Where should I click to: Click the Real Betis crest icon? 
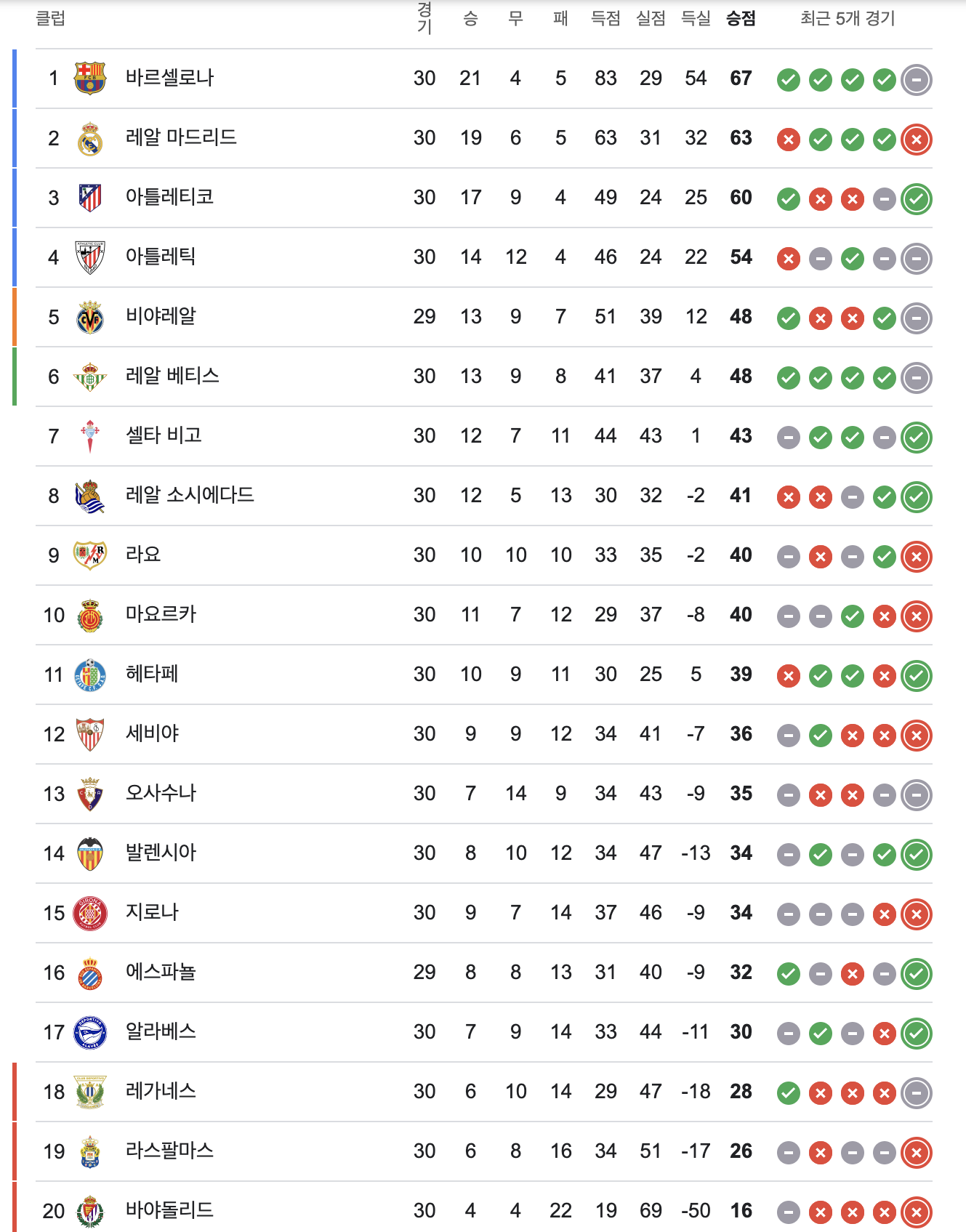point(90,377)
